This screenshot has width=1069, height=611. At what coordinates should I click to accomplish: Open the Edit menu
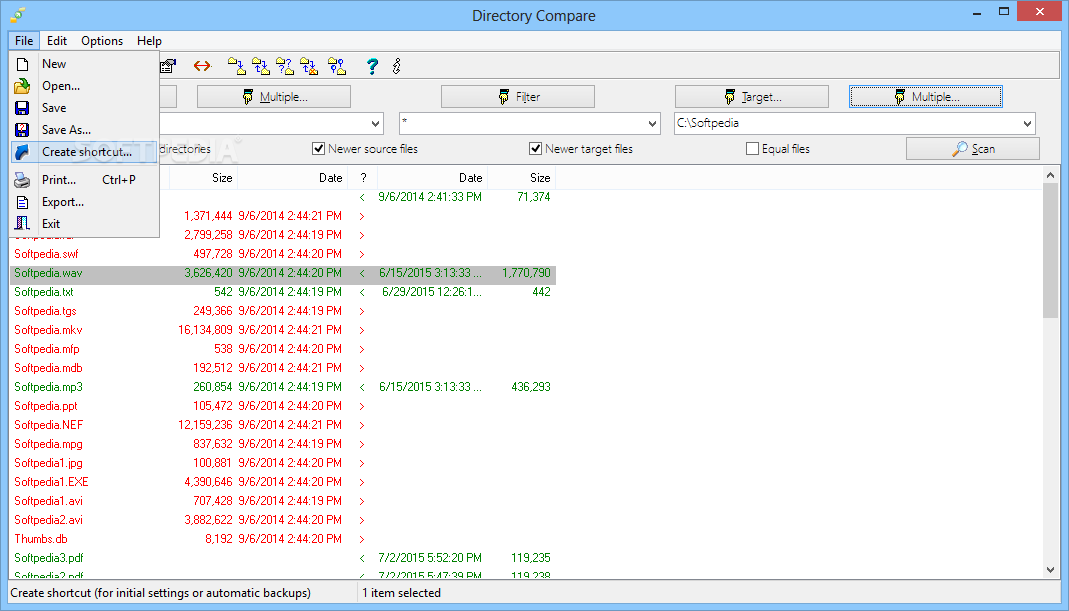(x=57, y=41)
